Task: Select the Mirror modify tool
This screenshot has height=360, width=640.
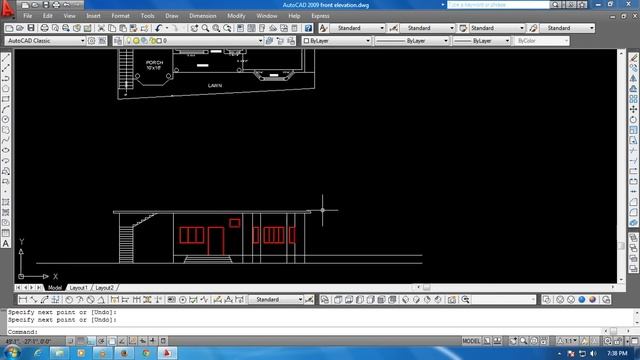Action: pyautogui.click(x=633, y=78)
